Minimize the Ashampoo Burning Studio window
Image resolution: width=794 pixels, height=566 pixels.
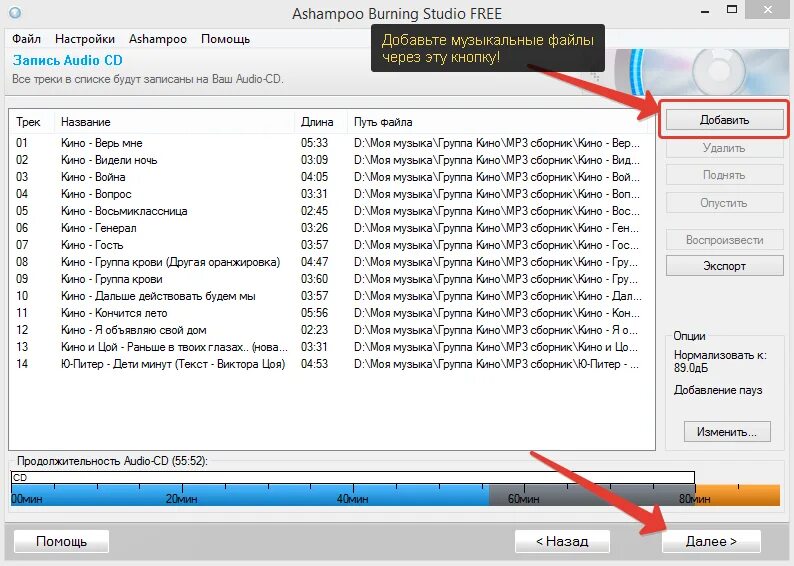705,11
